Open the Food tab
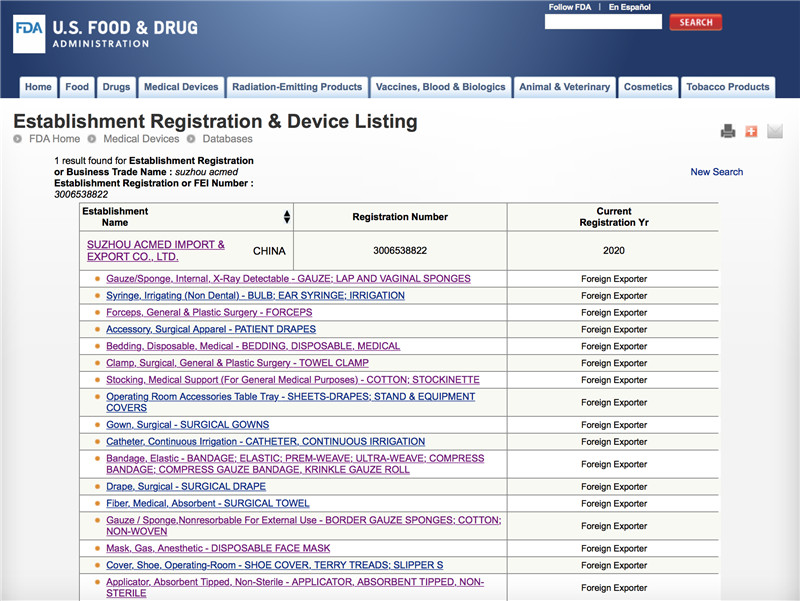800x601 pixels. click(77, 87)
